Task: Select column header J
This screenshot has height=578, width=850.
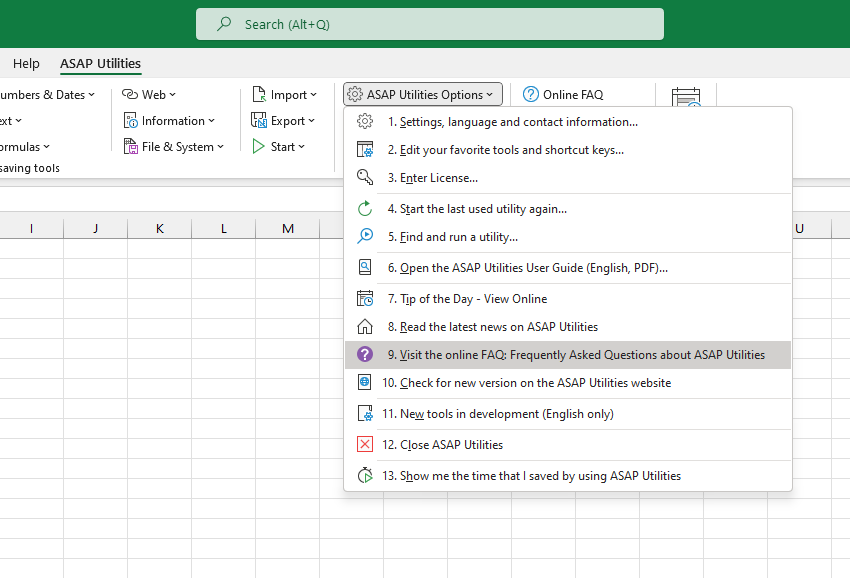Action: click(x=95, y=228)
